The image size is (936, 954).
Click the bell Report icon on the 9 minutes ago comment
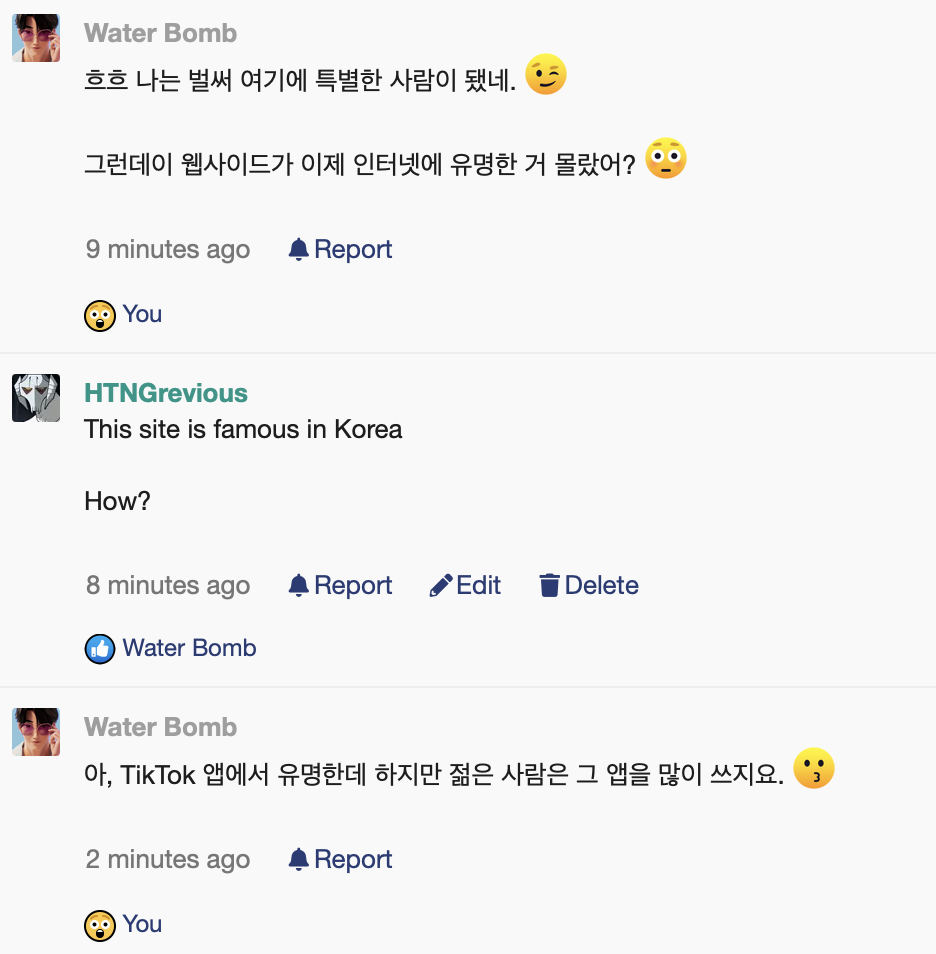pyautogui.click(x=298, y=249)
